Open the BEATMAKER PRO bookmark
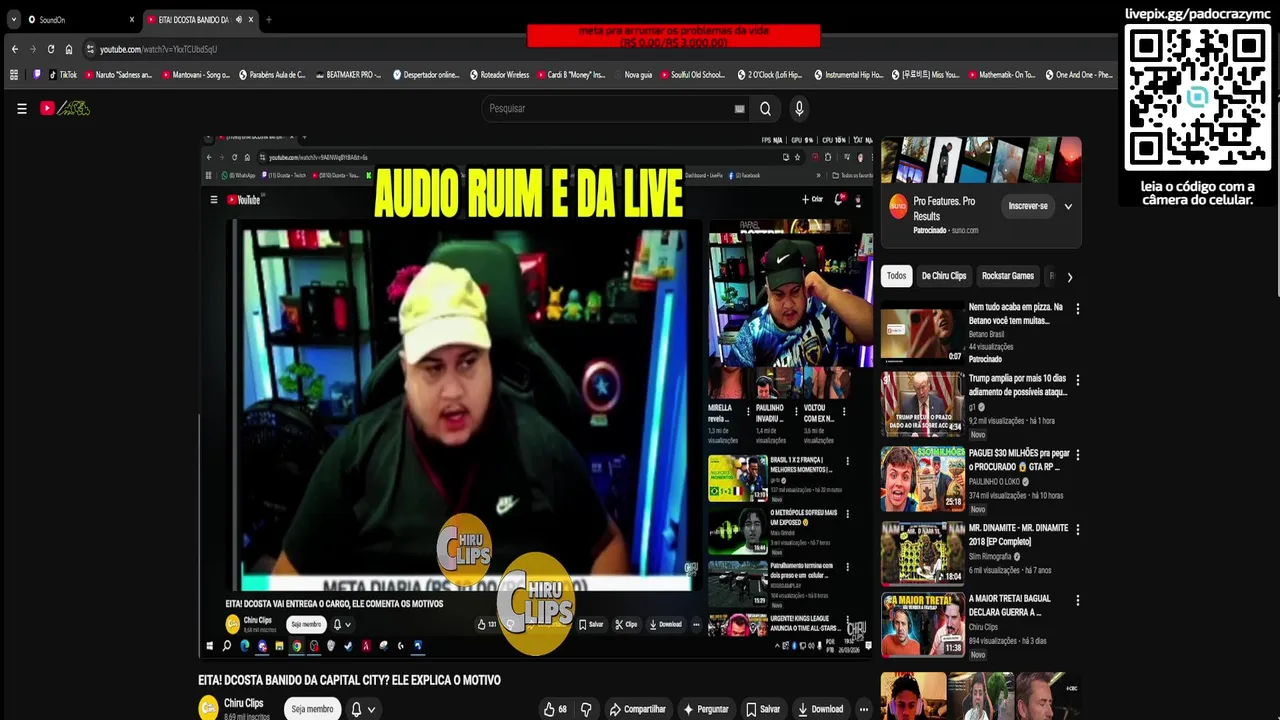Viewport: 1280px width, 720px height. [x=349, y=74]
